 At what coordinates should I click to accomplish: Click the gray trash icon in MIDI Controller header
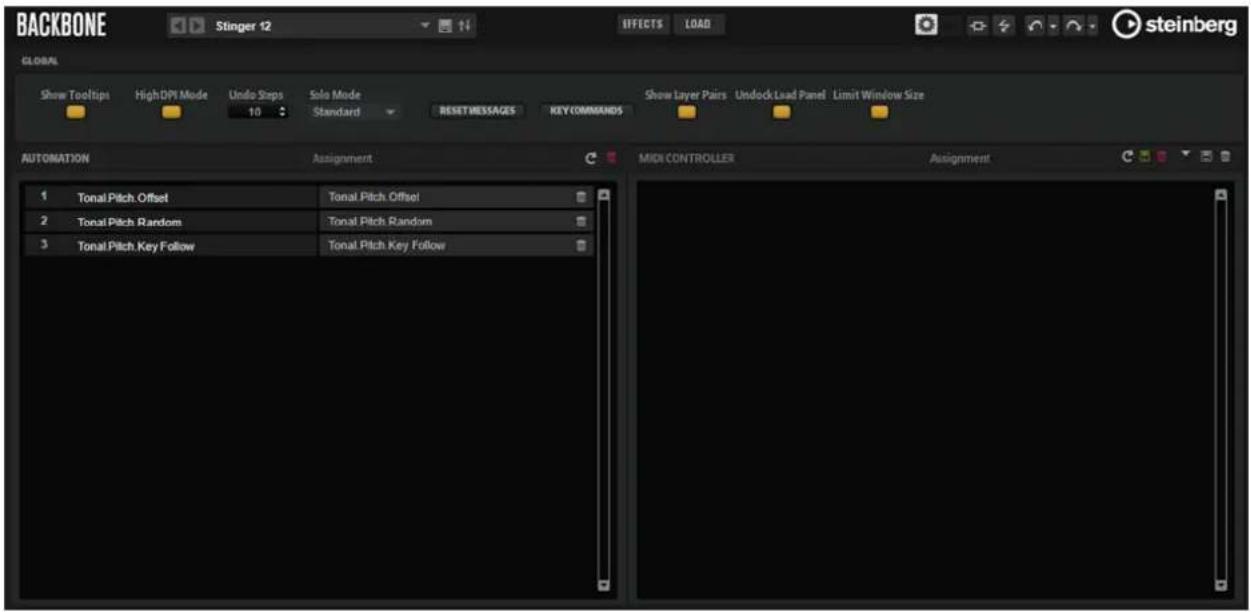tap(1225, 157)
